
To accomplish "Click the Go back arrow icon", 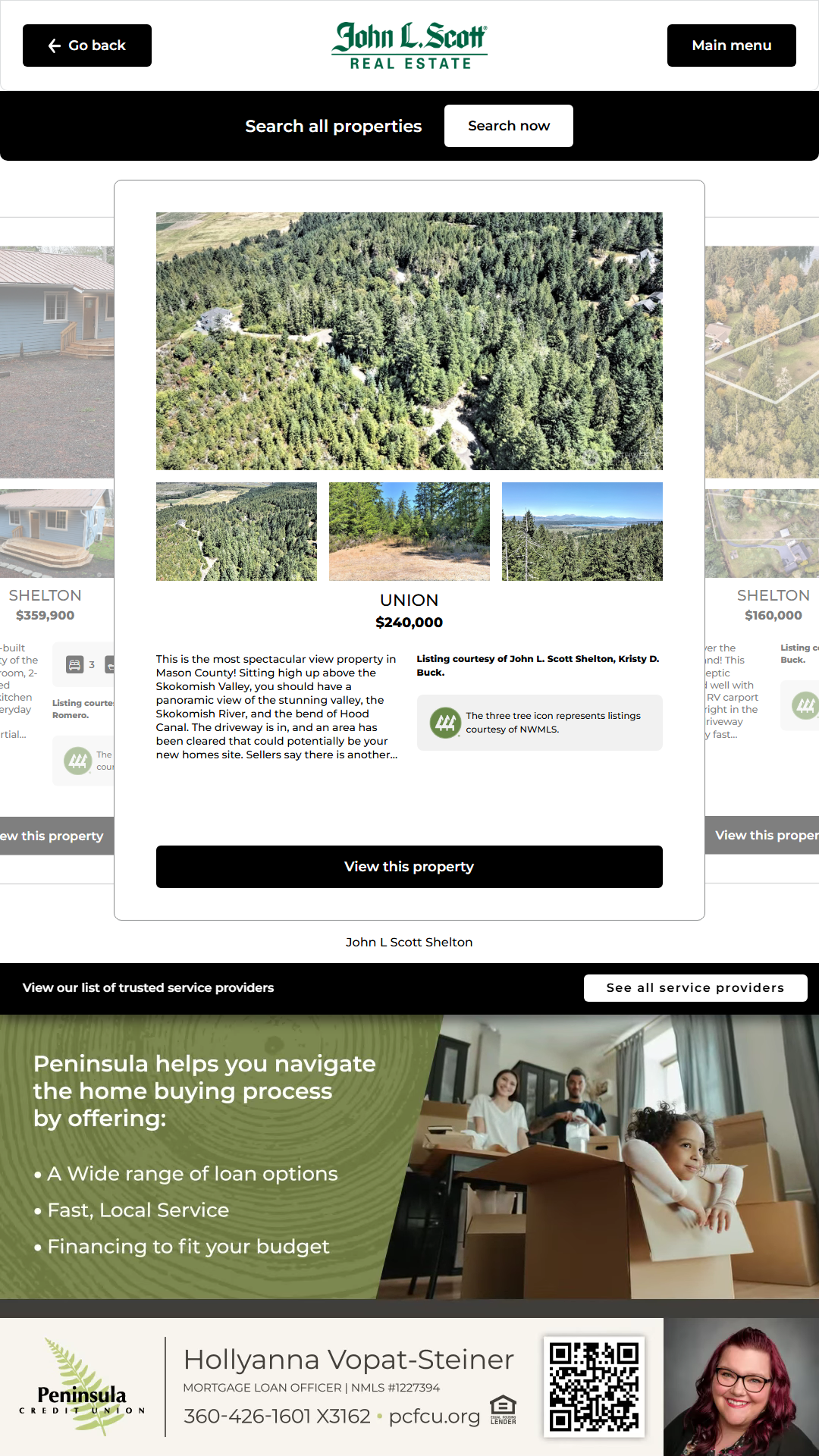I will coord(55,45).
